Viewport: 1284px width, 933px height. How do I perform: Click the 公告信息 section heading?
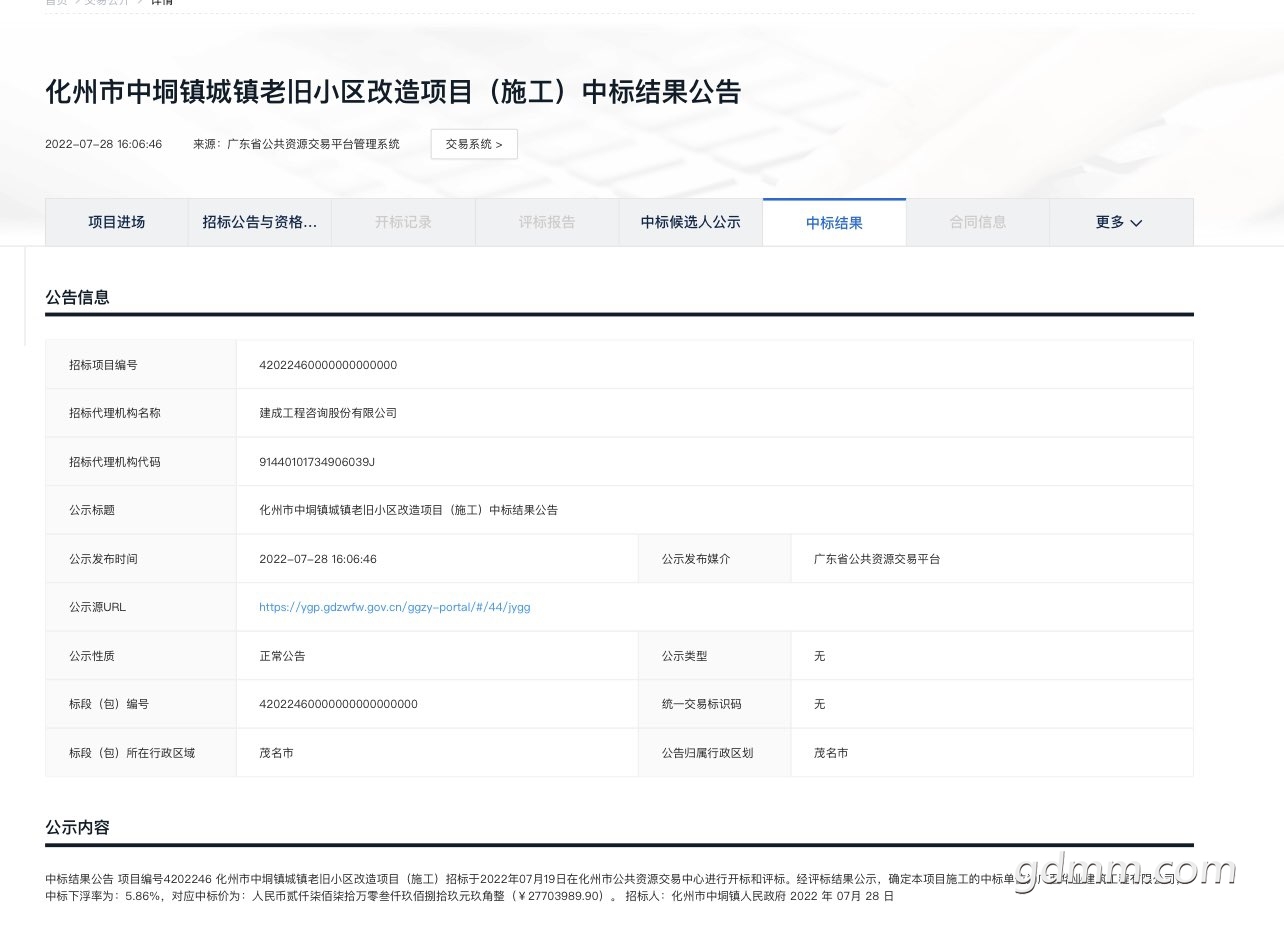point(77,297)
